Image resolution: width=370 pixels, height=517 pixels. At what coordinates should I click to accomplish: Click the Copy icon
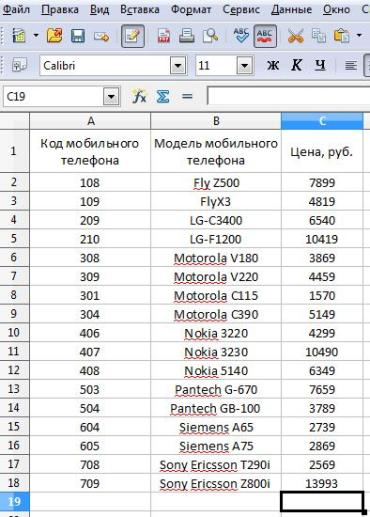click(319, 36)
